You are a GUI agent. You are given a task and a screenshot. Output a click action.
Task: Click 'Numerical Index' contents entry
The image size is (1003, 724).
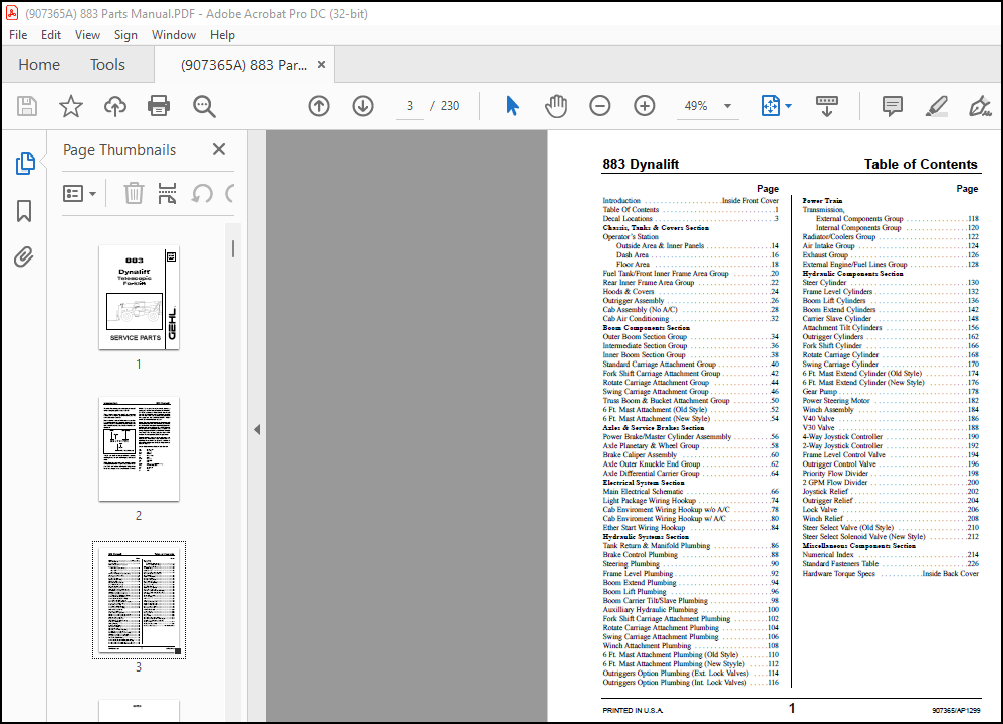pos(890,555)
